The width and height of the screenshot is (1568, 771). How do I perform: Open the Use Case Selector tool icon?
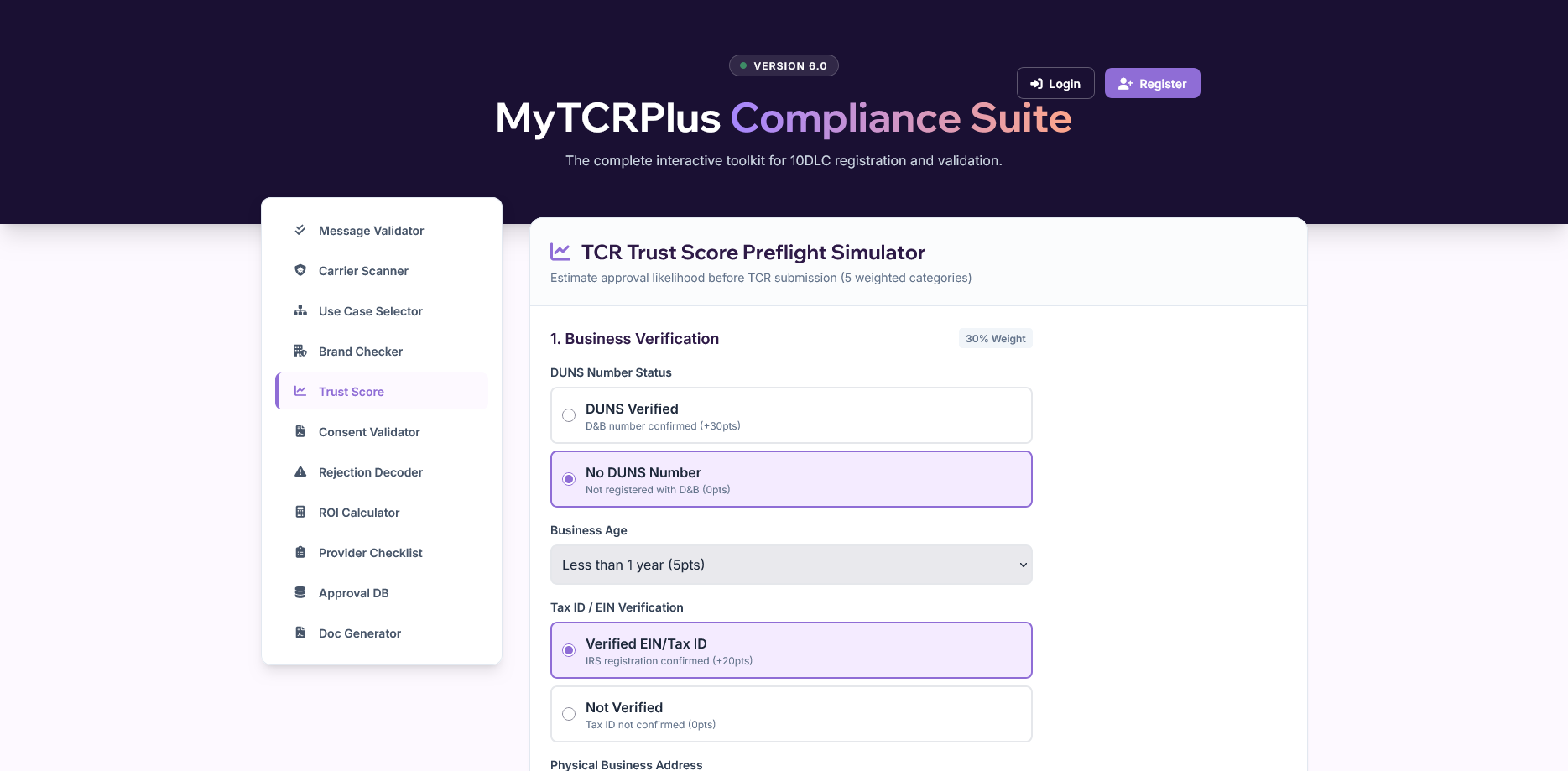point(300,310)
